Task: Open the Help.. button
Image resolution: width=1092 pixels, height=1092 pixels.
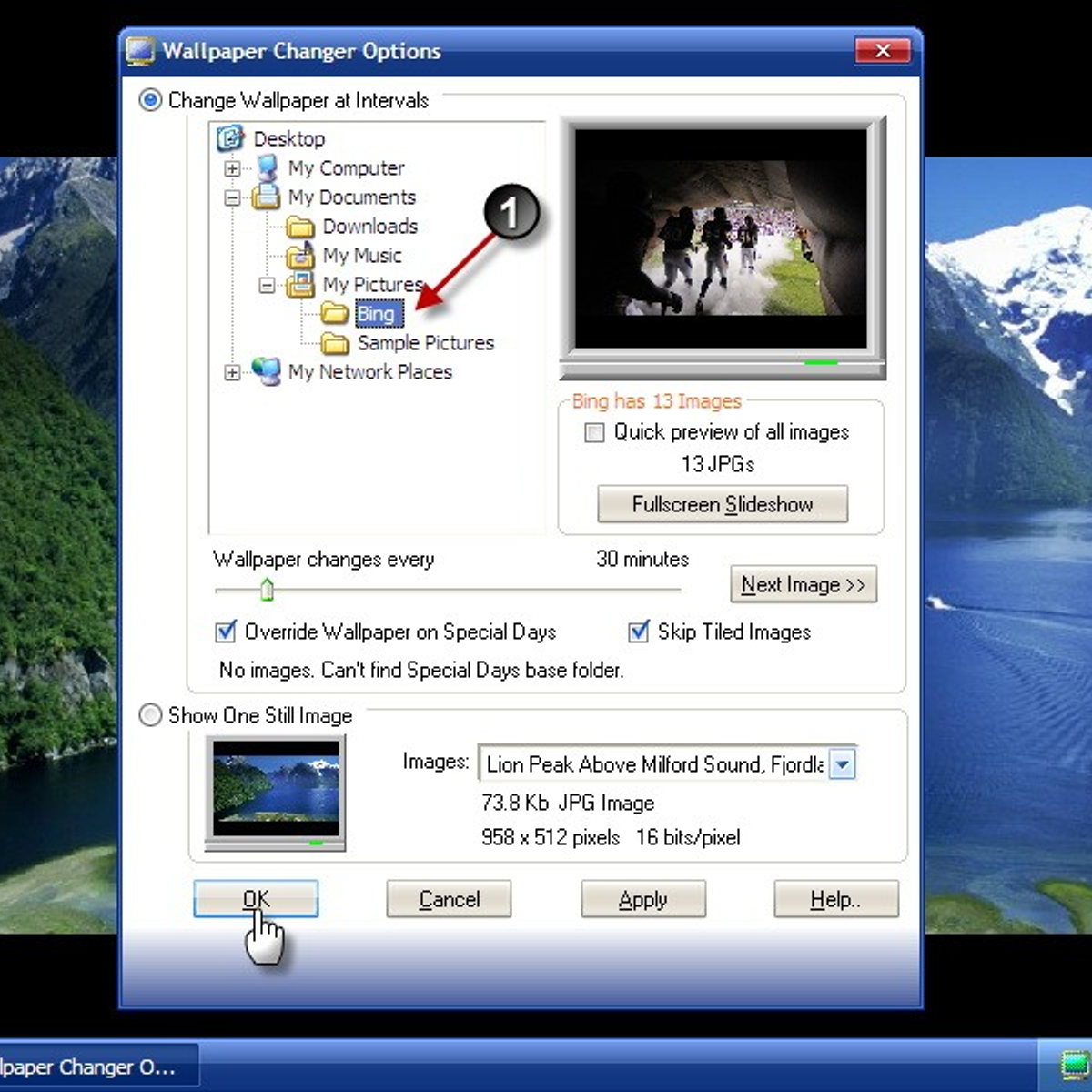Action: pyautogui.click(x=836, y=899)
